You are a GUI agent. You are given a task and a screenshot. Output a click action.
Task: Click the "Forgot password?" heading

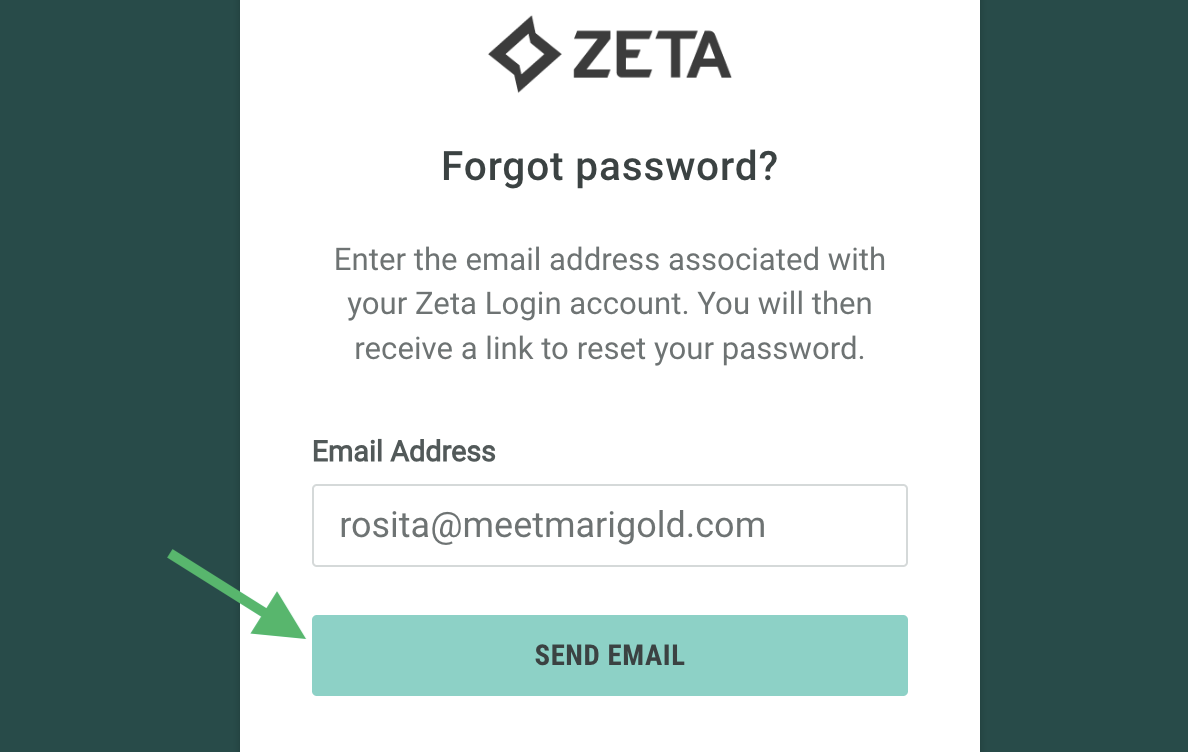click(609, 166)
